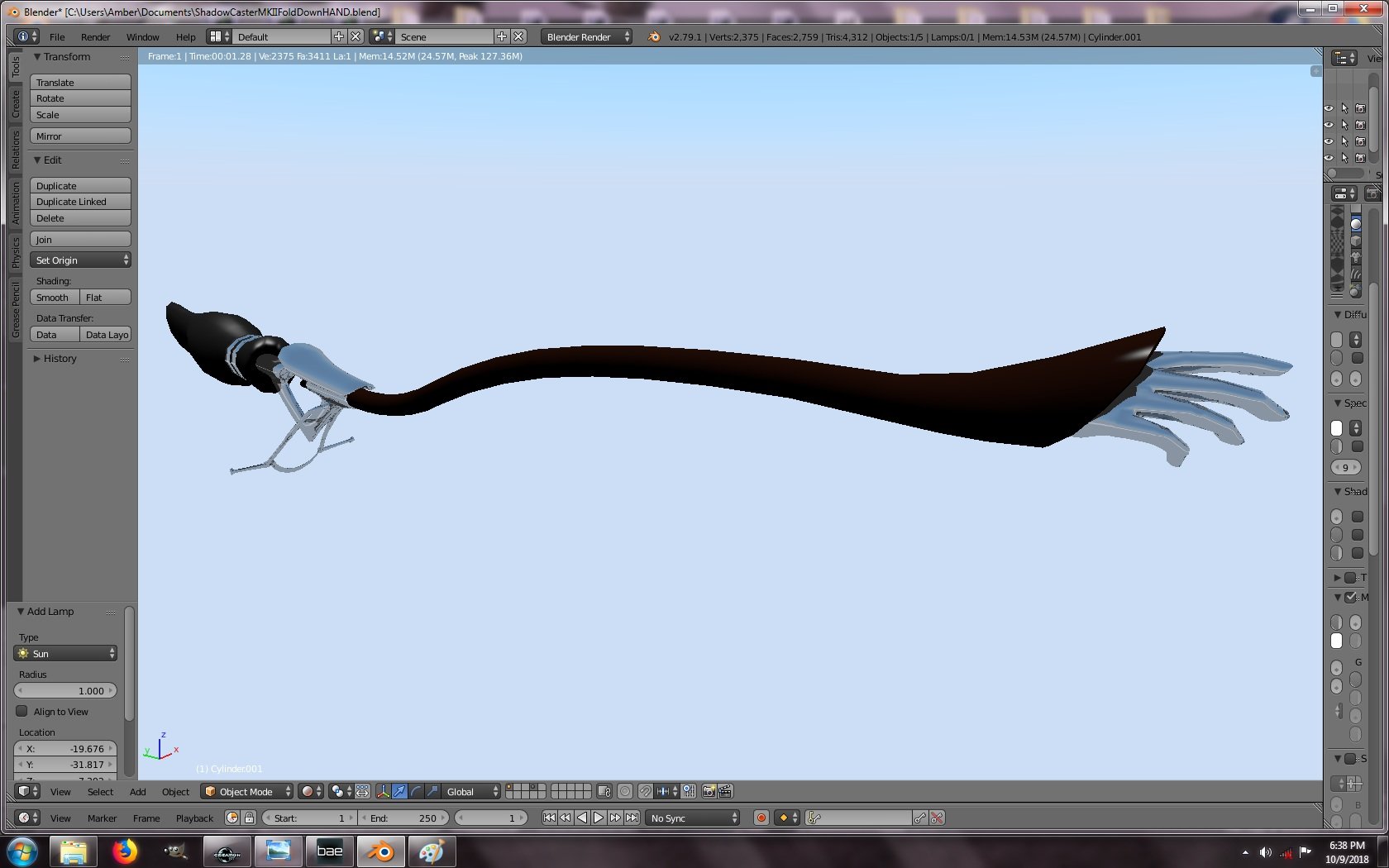The width and height of the screenshot is (1389, 868).
Task: Open the Help menu
Action: coord(185,37)
